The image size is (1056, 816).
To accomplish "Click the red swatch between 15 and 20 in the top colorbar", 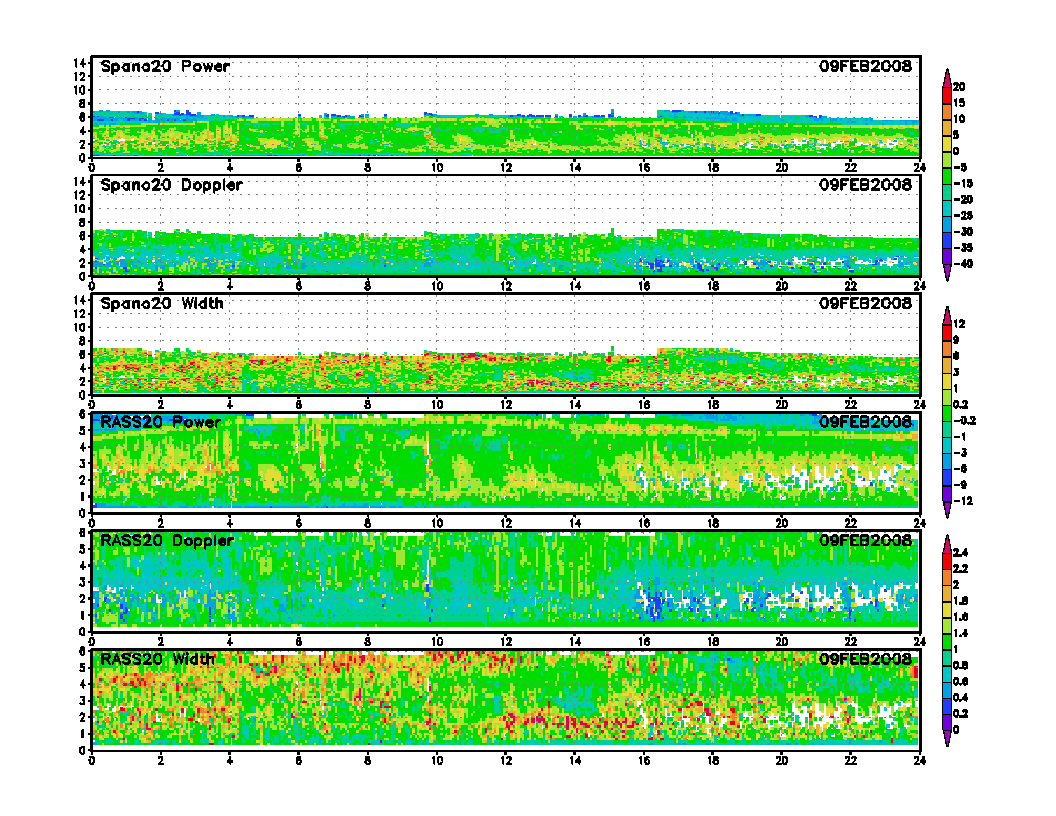I will click(x=947, y=95).
